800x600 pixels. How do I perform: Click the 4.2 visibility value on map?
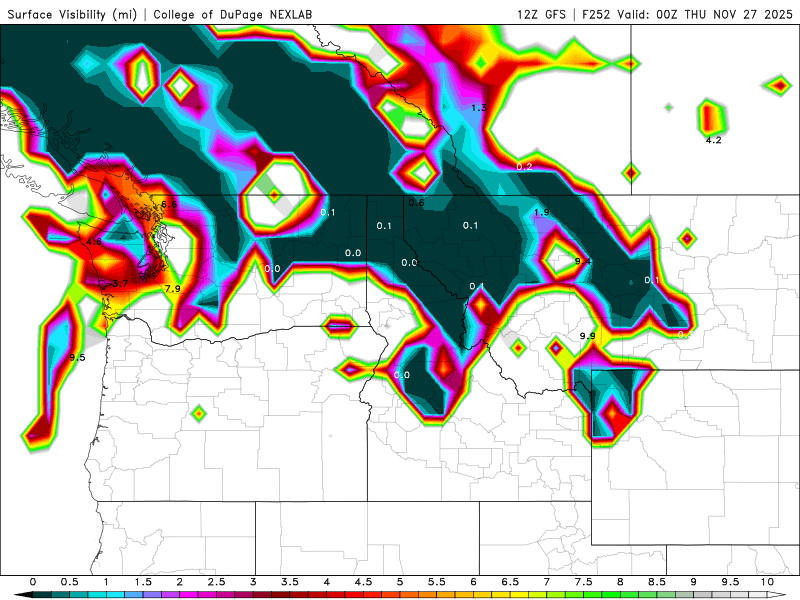click(x=713, y=140)
